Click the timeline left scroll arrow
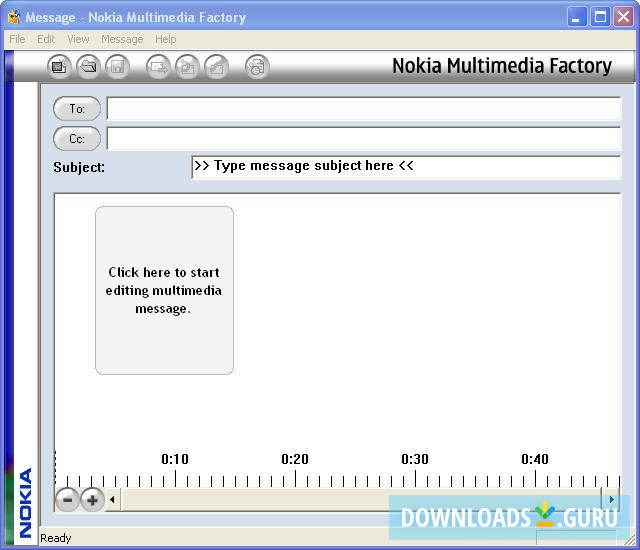This screenshot has width=640, height=550. pos(112,499)
